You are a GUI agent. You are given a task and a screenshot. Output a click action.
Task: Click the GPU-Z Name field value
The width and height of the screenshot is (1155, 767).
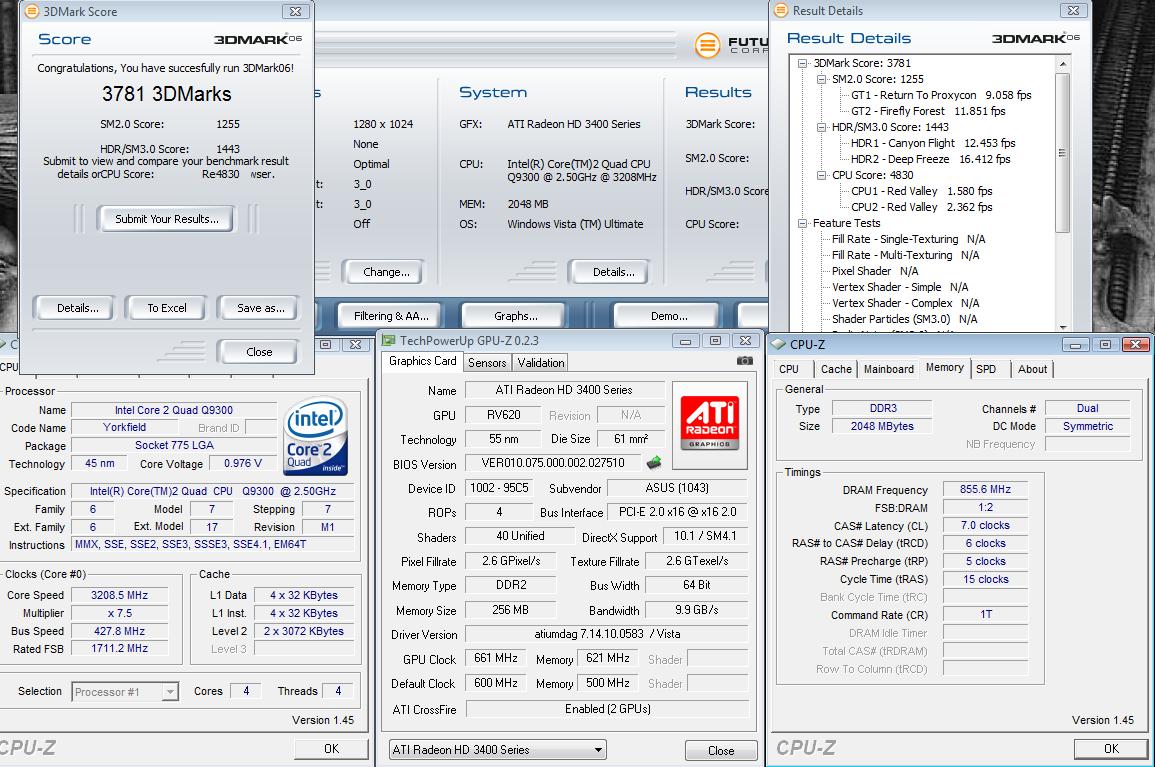(564, 390)
